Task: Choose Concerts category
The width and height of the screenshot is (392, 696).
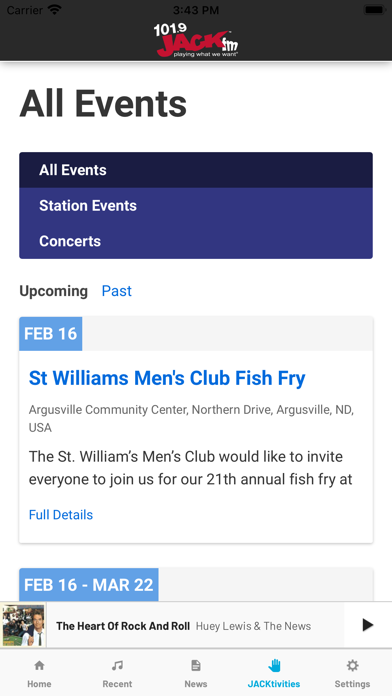Action: tap(196, 241)
